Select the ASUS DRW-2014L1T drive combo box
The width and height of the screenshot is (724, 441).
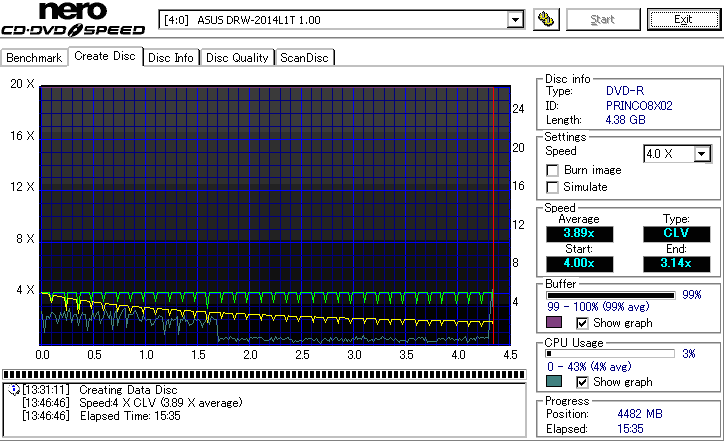(x=341, y=20)
